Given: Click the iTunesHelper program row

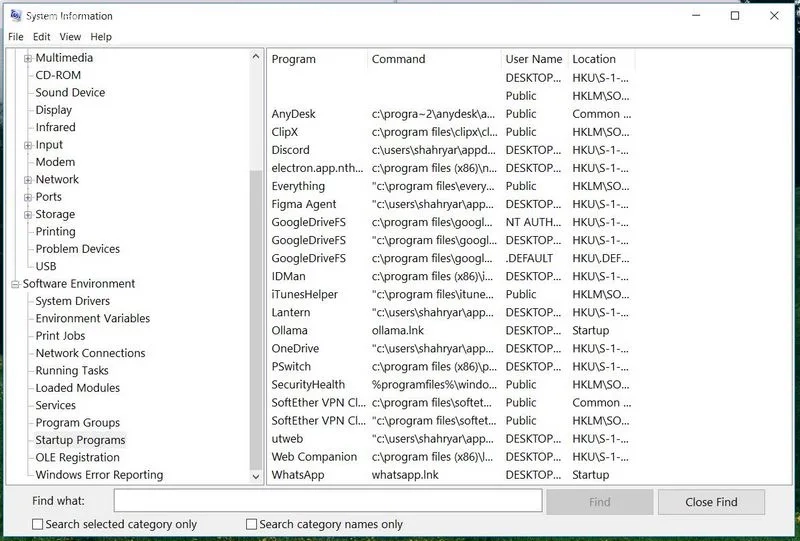Looking at the screenshot, I should tap(451, 294).
